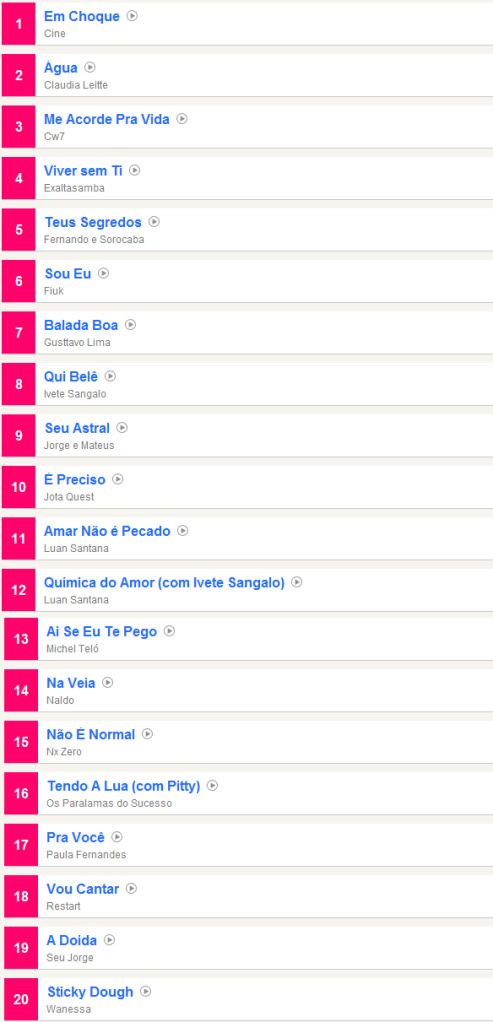
Task: Play Tendo A Lua preview icon
Action: (213, 785)
